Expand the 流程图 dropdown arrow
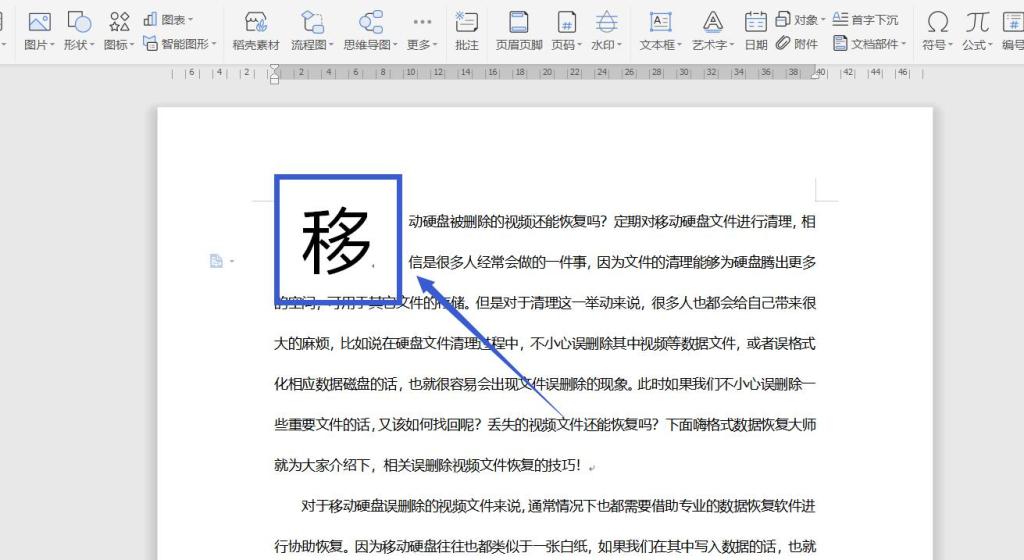The width and height of the screenshot is (1024, 560). [331, 45]
